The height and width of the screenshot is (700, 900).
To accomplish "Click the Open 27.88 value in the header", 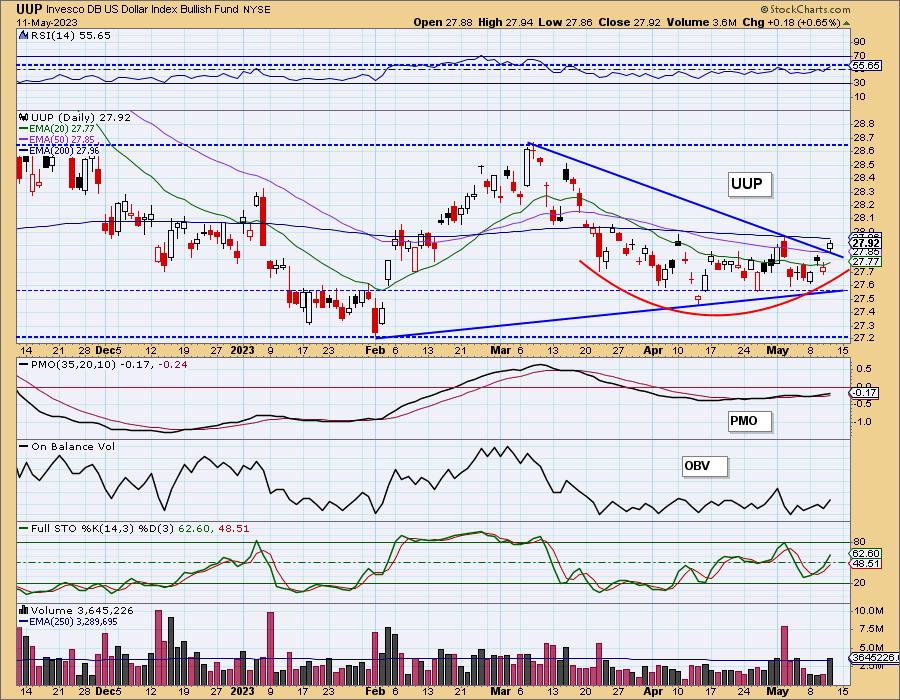I will coord(443,22).
